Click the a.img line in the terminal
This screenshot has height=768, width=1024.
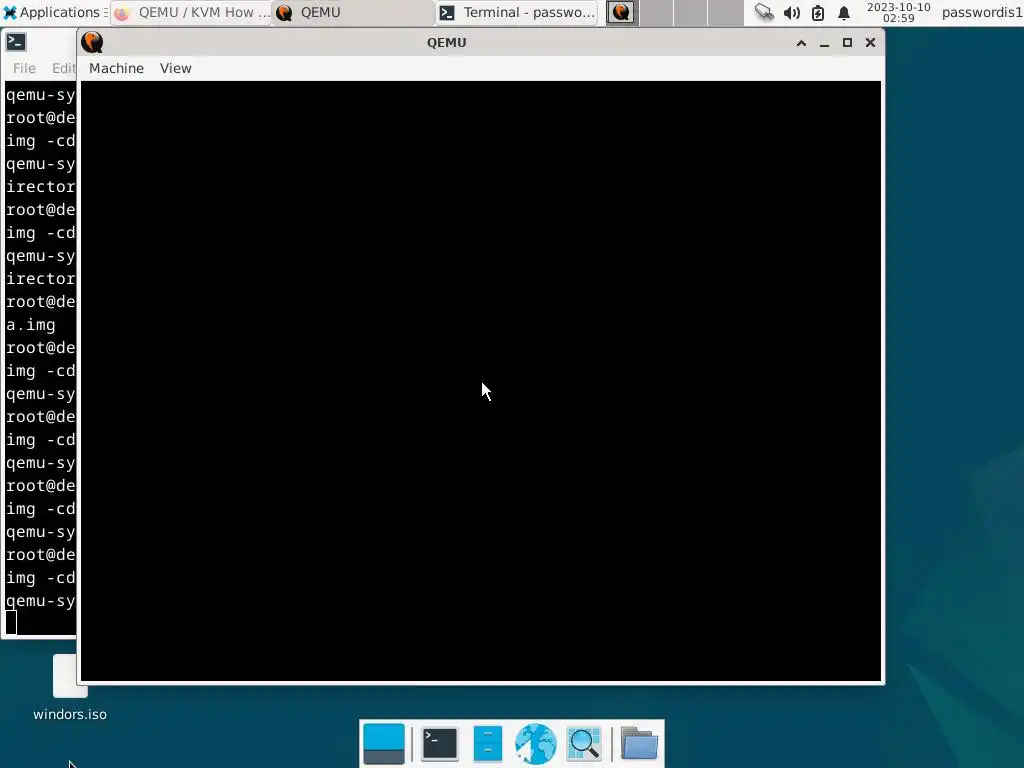(x=31, y=325)
